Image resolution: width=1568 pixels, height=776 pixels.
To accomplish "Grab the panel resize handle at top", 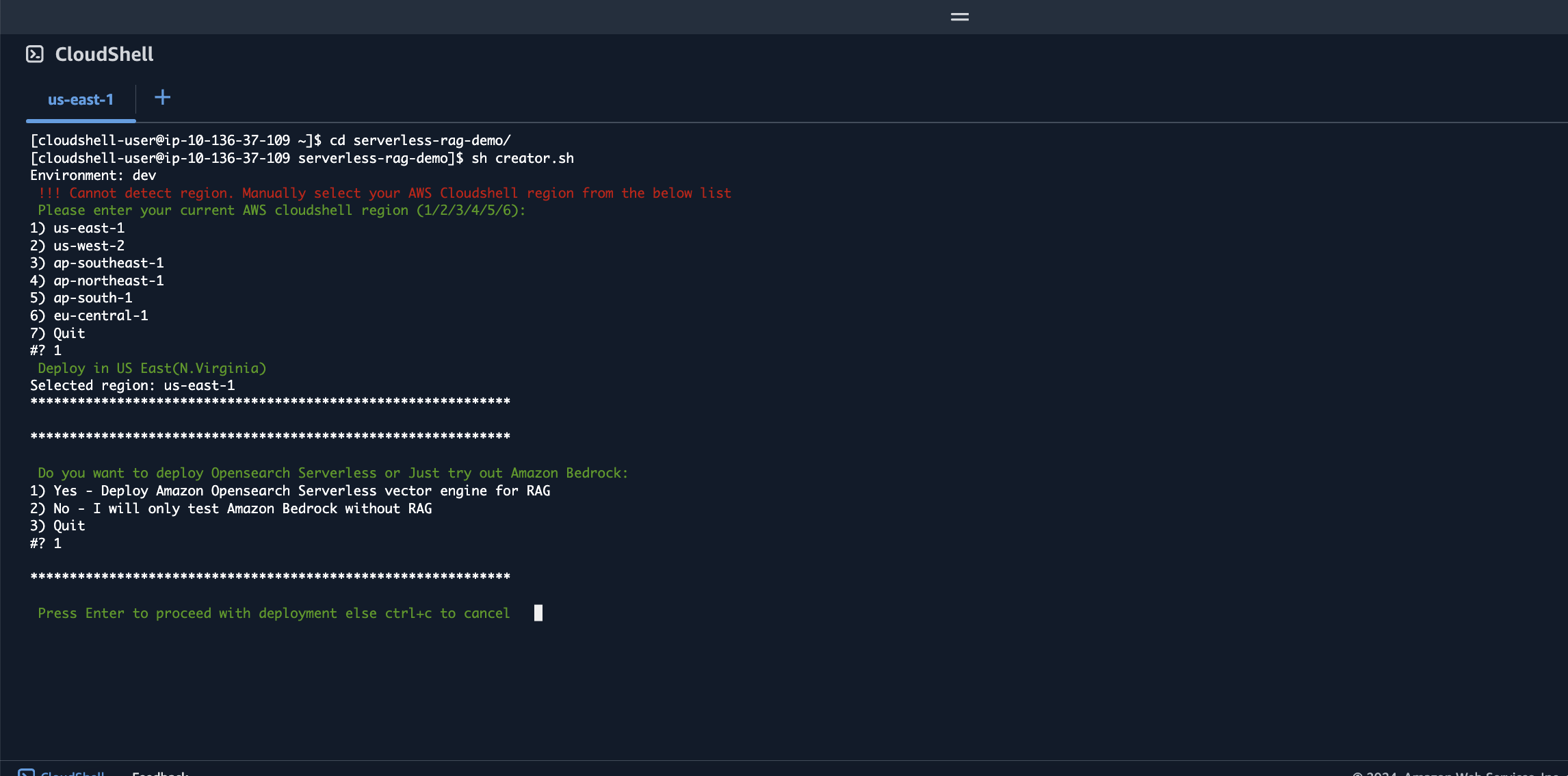I will pos(959,17).
